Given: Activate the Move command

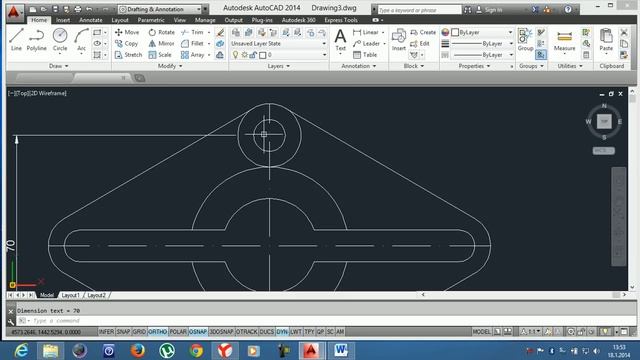Looking at the screenshot, I should (x=127, y=32).
